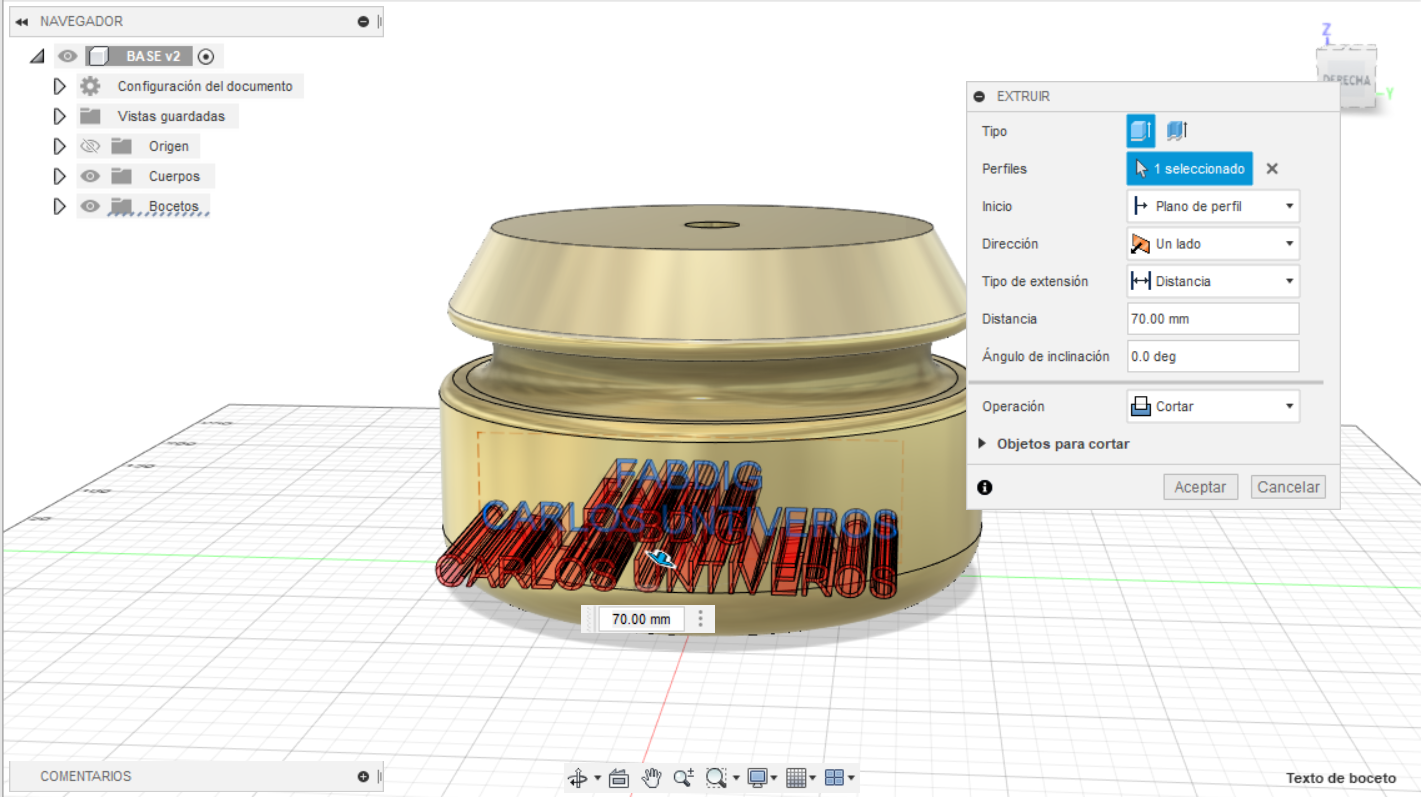
Task: Collapse the BASE v2 root node
Action: click(38, 56)
